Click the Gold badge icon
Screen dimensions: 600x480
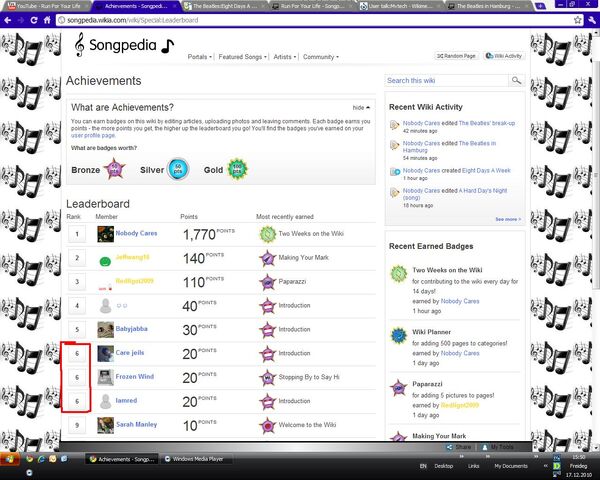237,169
